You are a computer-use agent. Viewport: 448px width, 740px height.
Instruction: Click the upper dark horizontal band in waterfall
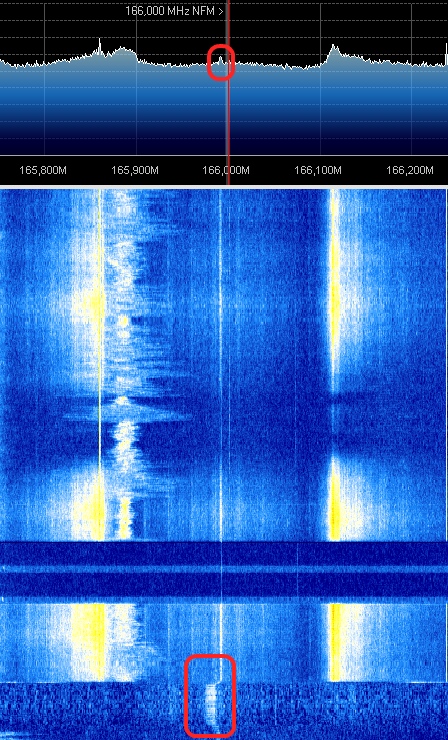[224, 553]
